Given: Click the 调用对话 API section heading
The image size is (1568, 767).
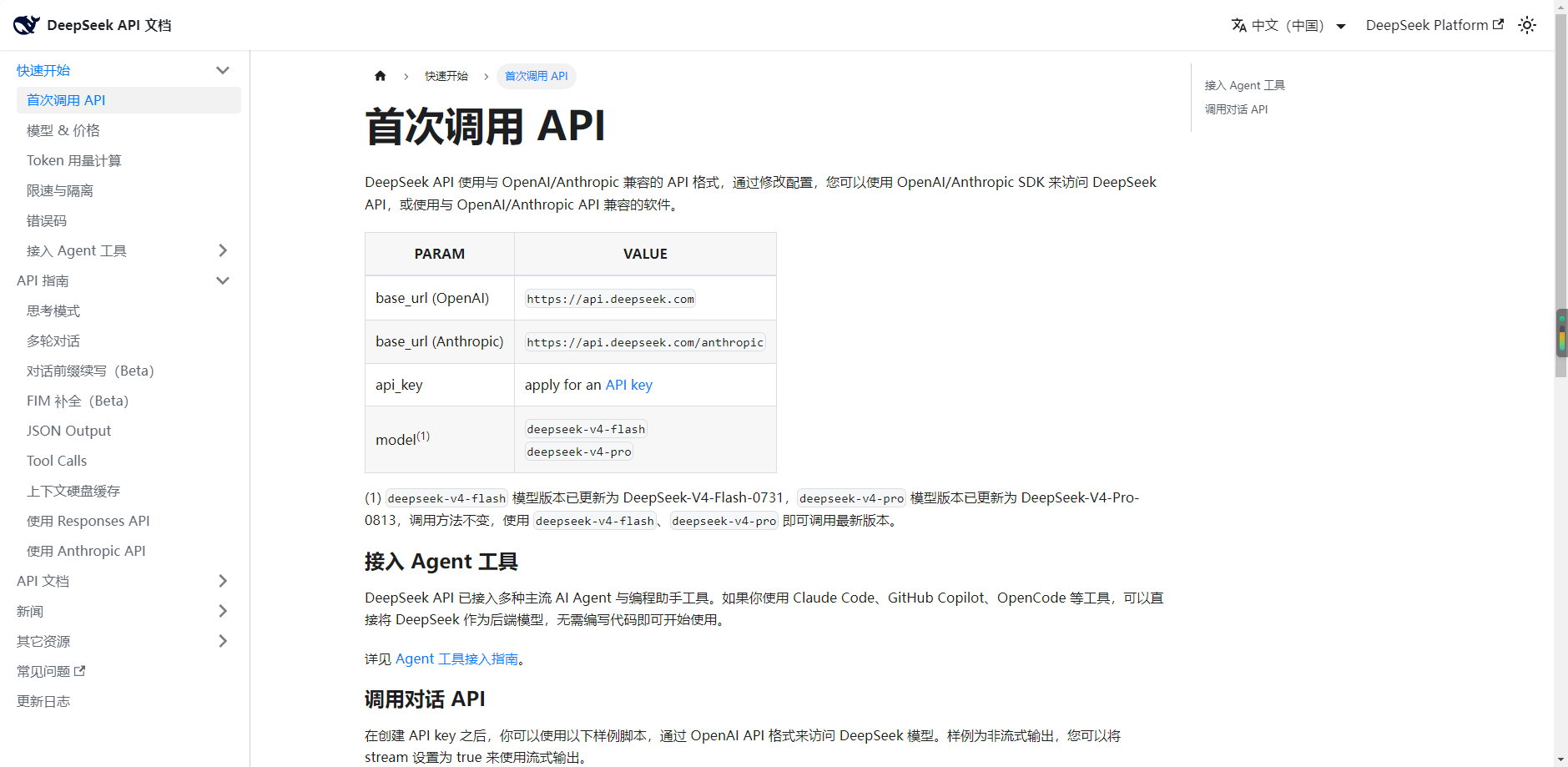Looking at the screenshot, I should coord(425,699).
